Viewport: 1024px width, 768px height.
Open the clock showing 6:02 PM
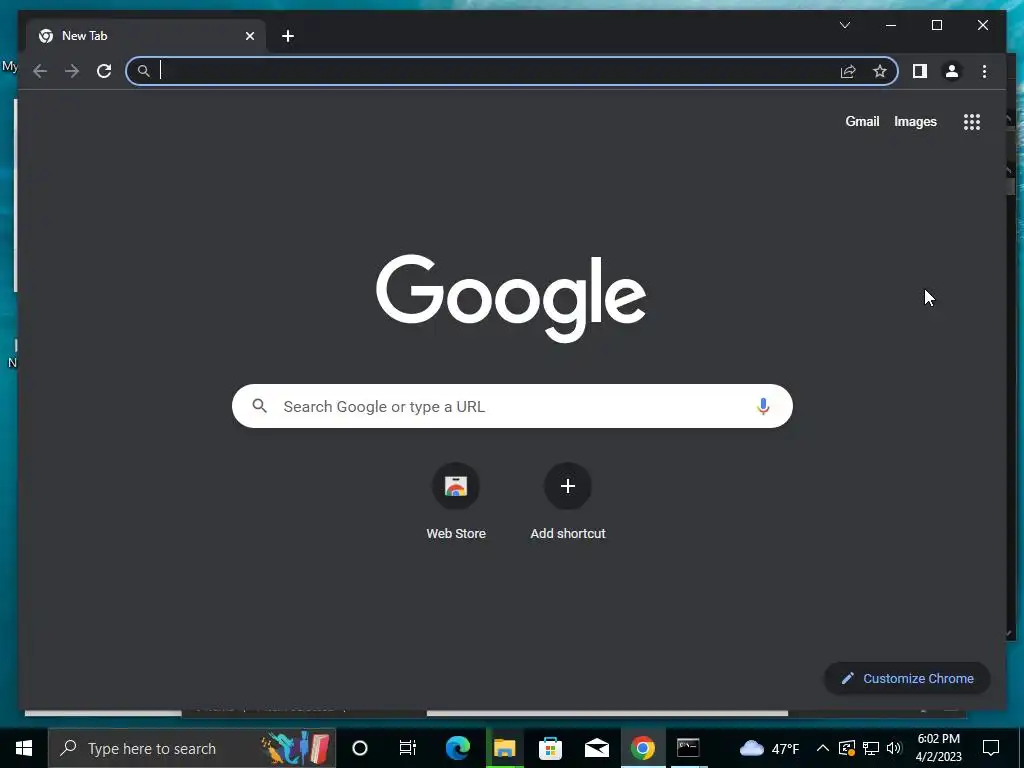(x=938, y=748)
